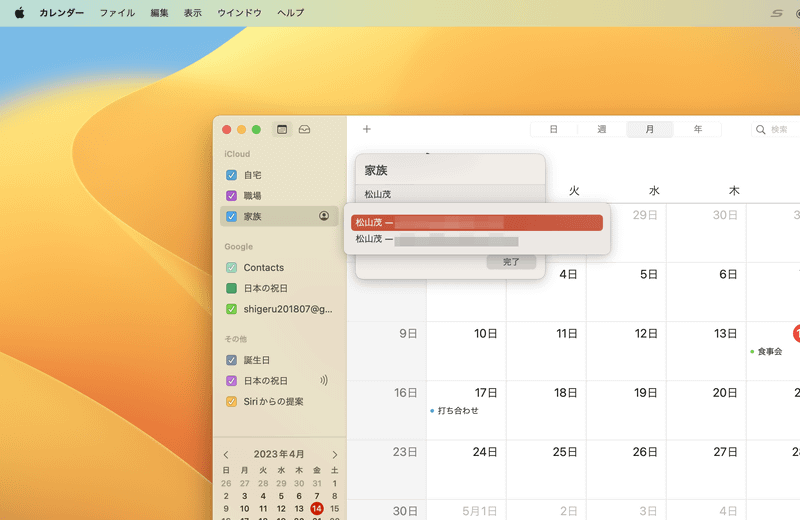Click the 松山茂 share-with field
The image size is (800, 520).
(x=450, y=194)
